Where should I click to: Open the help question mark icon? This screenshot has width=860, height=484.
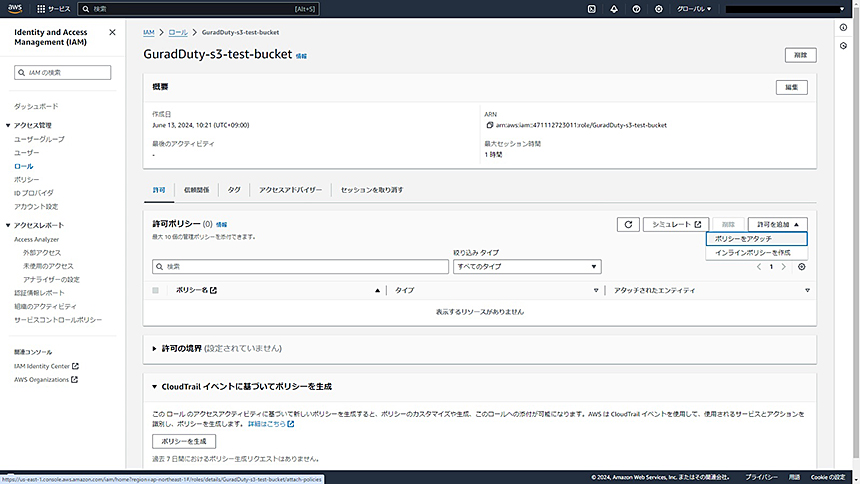click(x=636, y=9)
